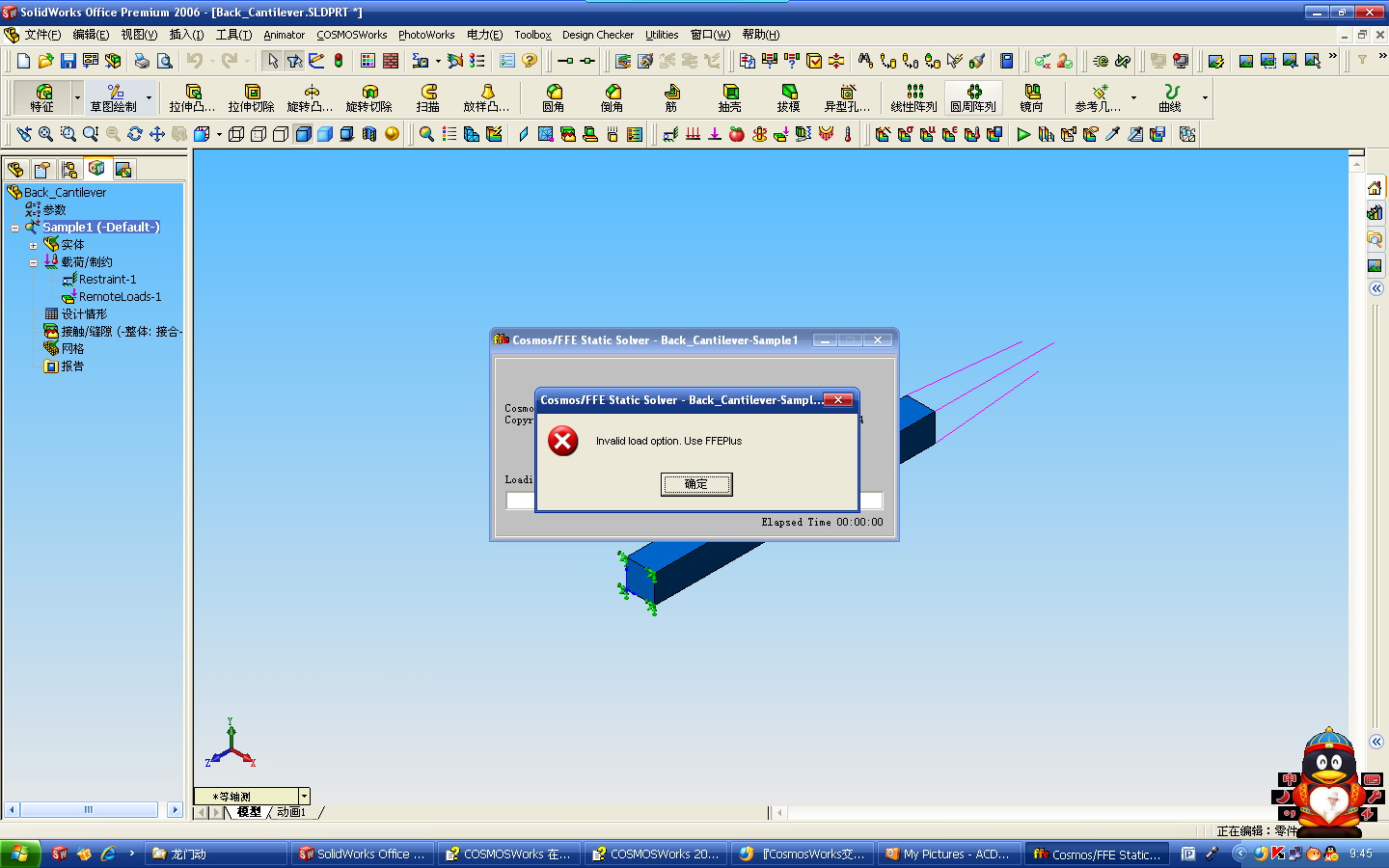
Task: Switch to the 动画1 bottom tab
Action: tap(291, 812)
